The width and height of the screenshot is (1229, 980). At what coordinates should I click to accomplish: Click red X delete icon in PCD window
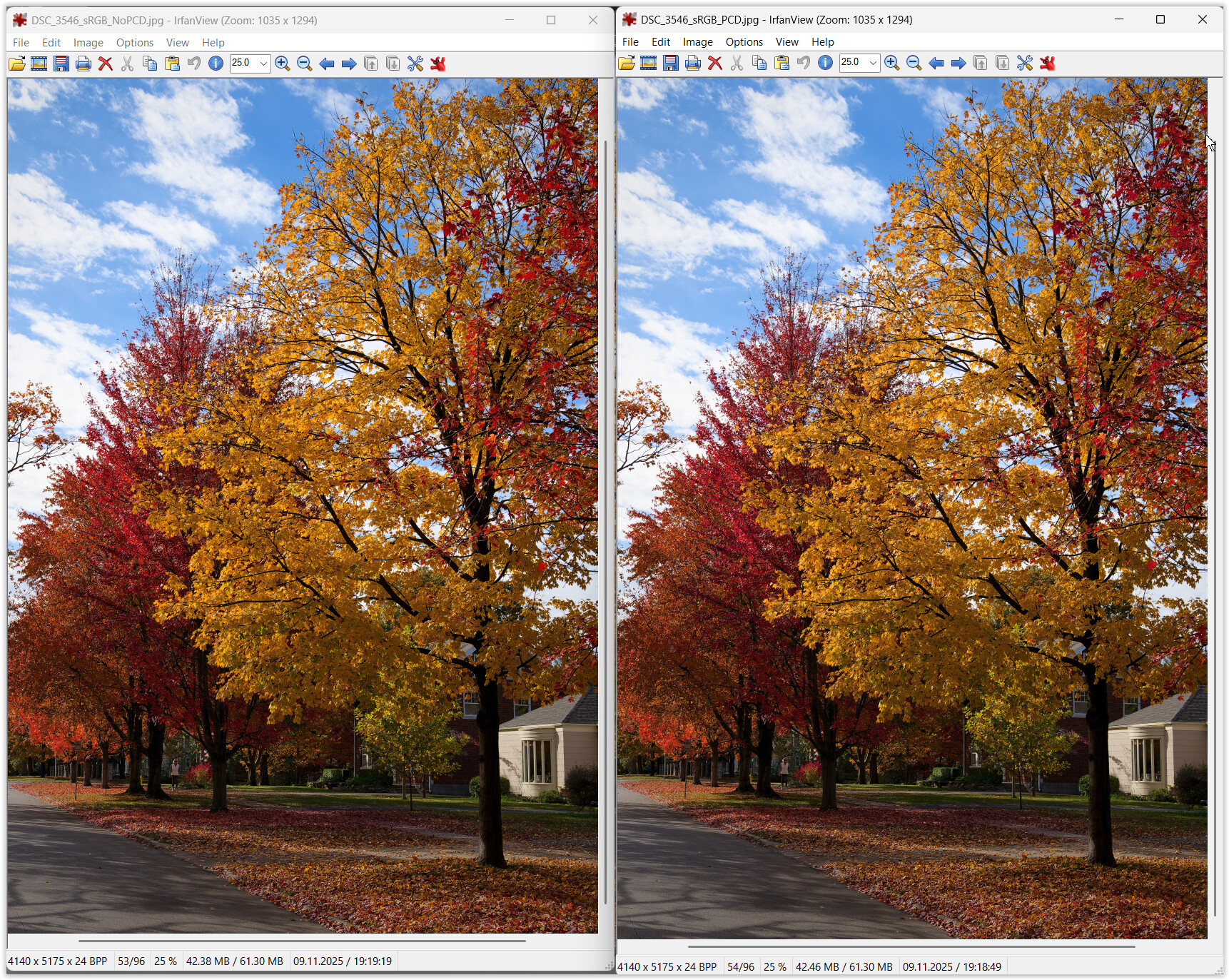click(714, 64)
